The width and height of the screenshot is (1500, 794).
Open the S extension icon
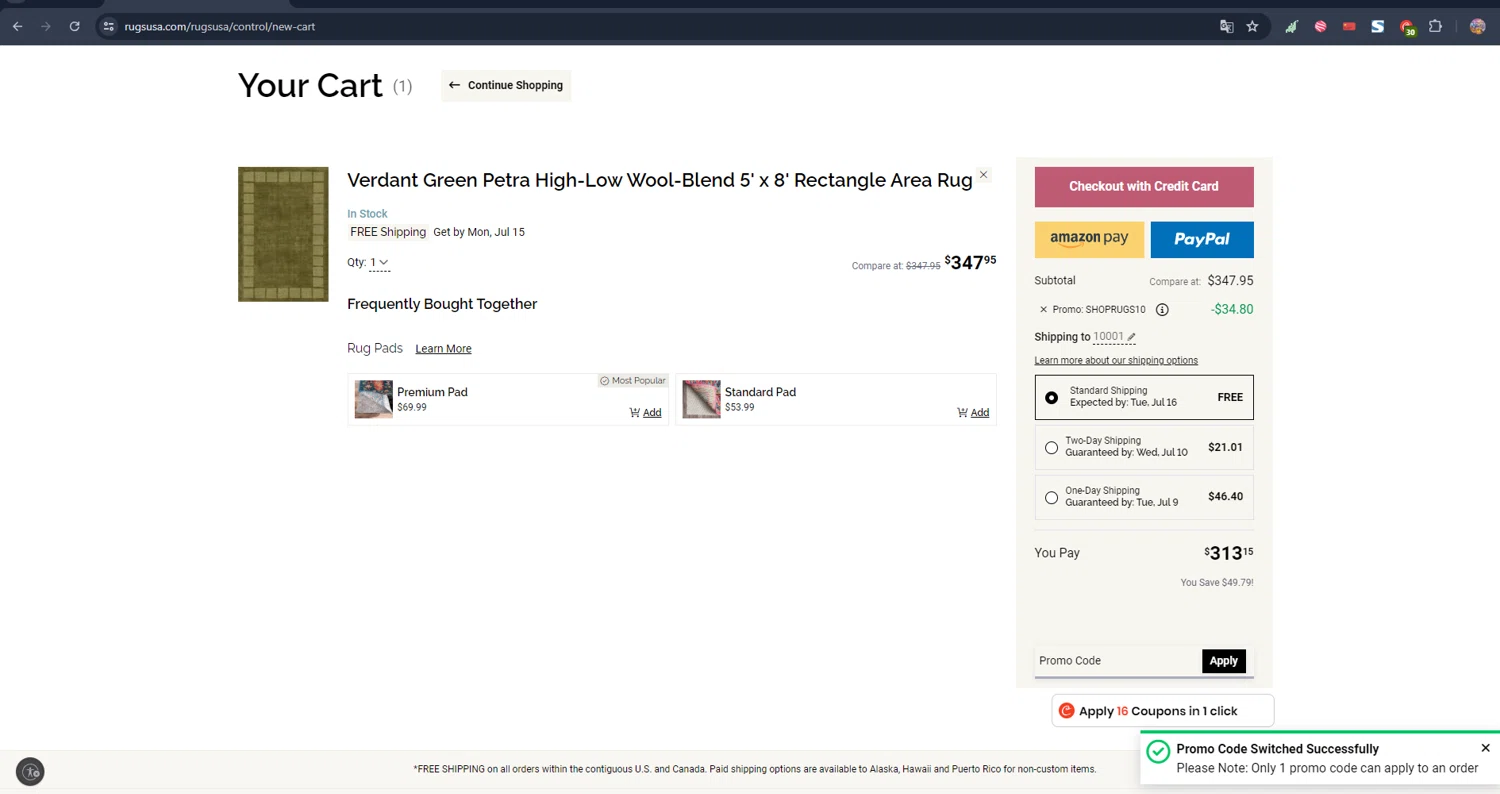pos(1377,27)
